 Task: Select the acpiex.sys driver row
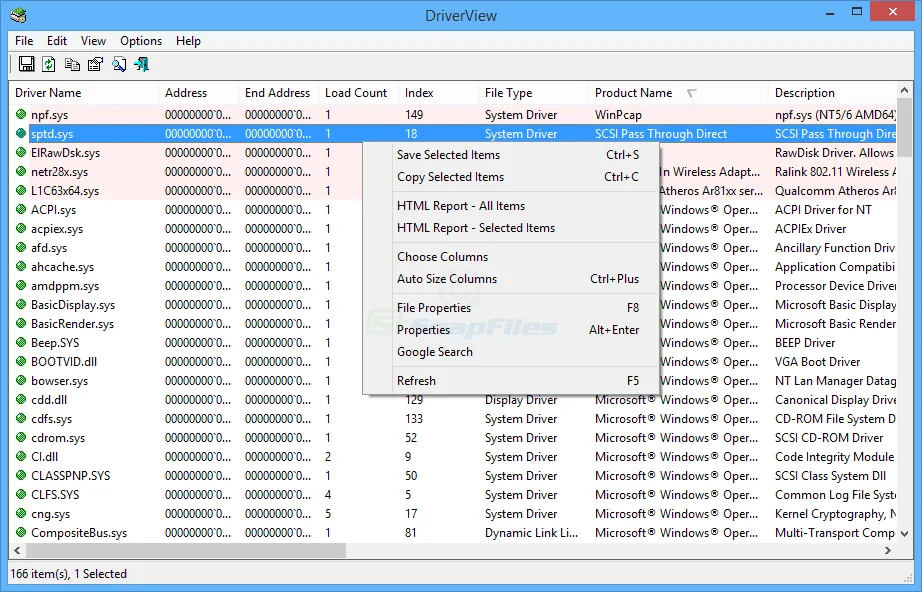[x=453, y=229]
